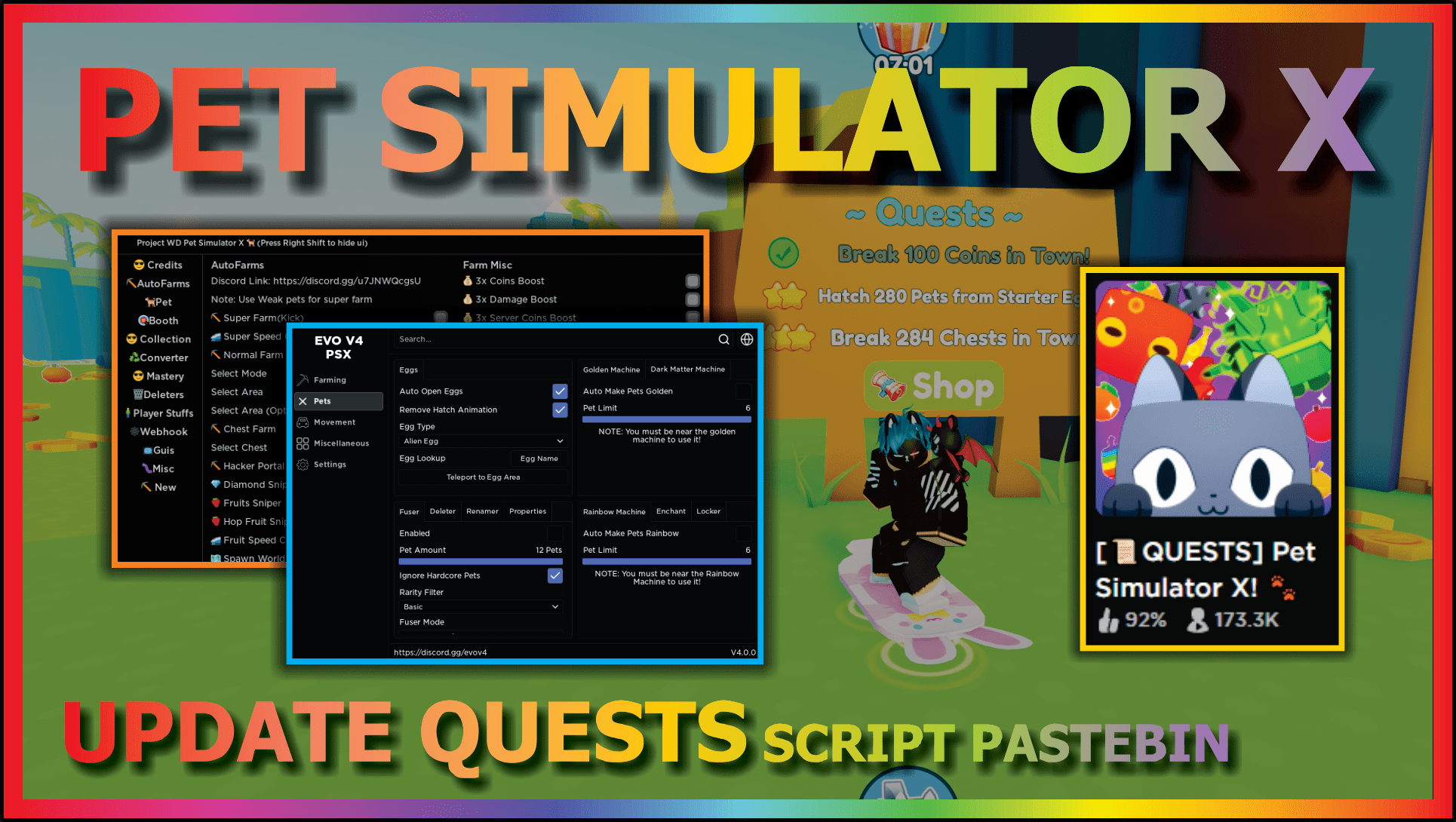Click Teleport to Egg Area button

coord(483,476)
